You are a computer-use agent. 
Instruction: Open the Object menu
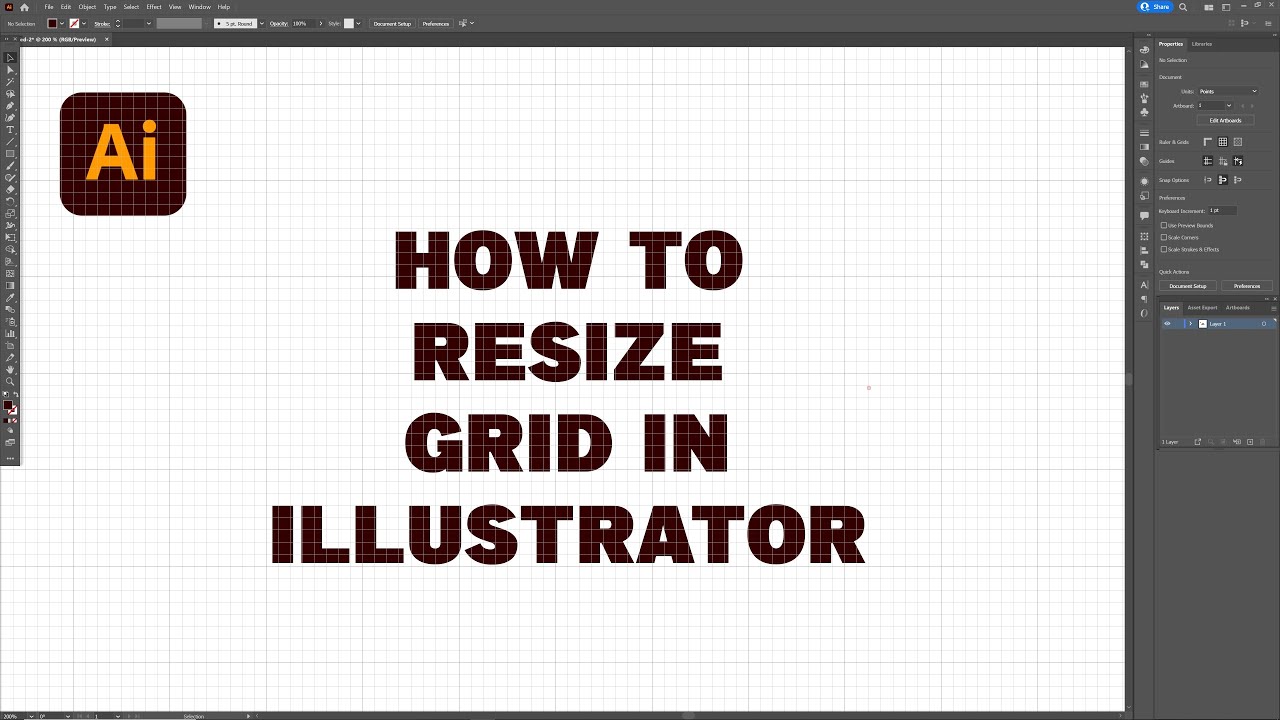coord(87,7)
